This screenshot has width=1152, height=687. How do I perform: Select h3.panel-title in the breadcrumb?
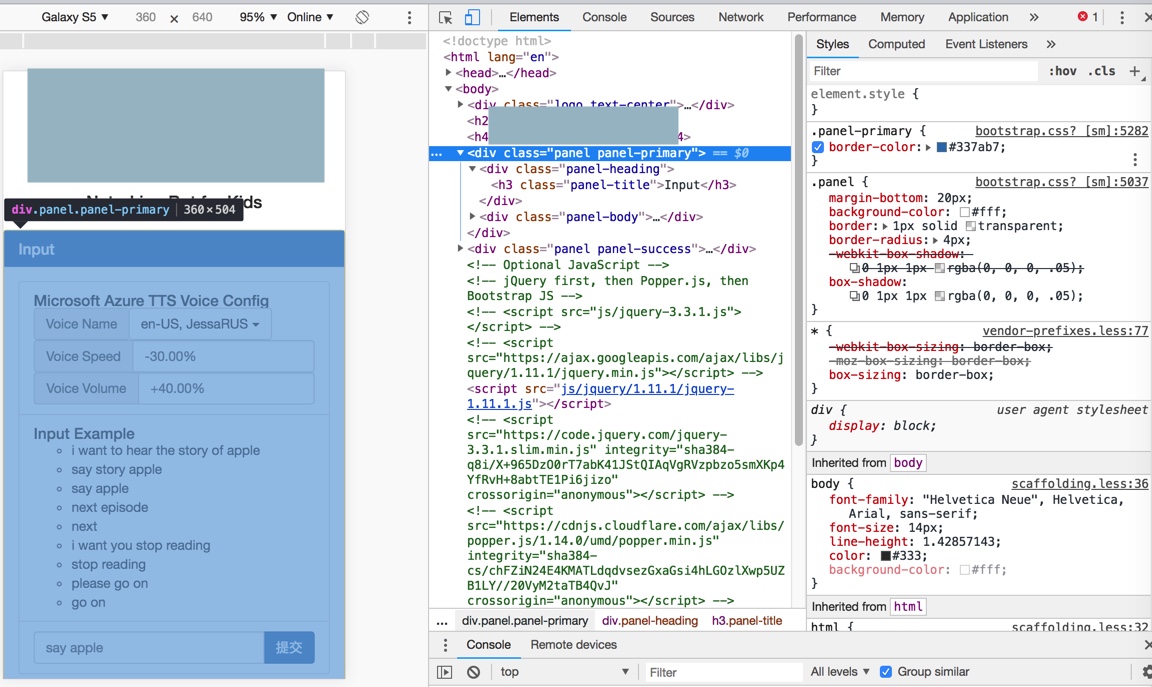pos(746,621)
